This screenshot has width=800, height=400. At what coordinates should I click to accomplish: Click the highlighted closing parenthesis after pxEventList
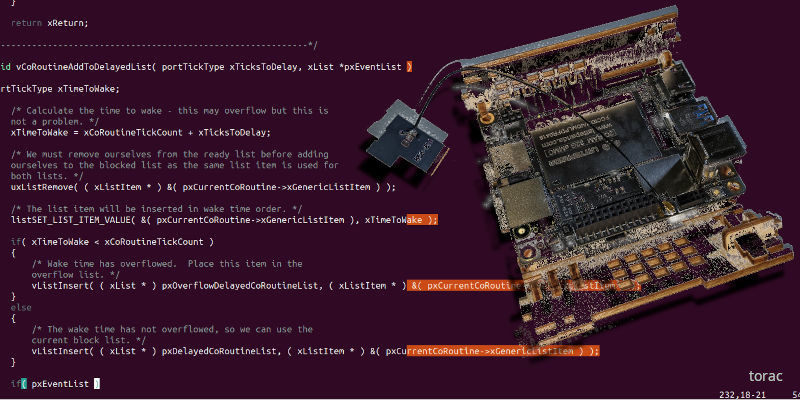[x=409, y=67]
